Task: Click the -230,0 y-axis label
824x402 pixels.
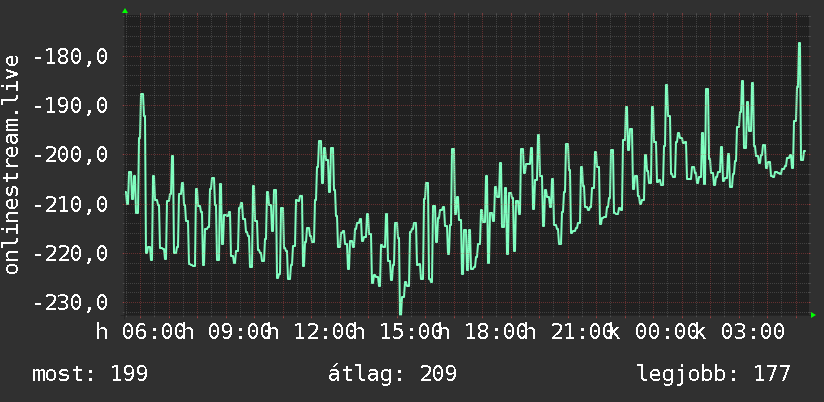Action: point(71,303)
